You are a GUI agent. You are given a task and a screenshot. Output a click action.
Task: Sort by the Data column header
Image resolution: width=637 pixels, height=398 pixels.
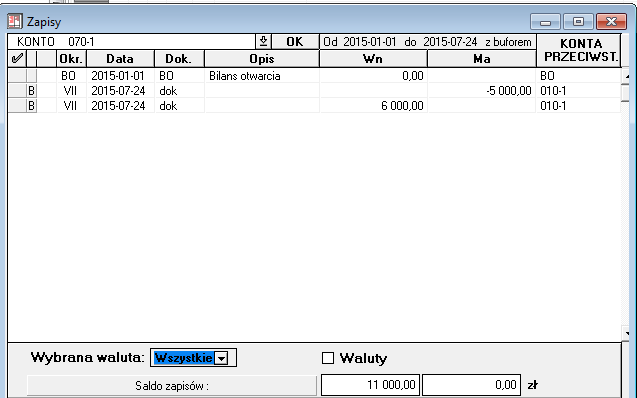[x=120, y=59]
